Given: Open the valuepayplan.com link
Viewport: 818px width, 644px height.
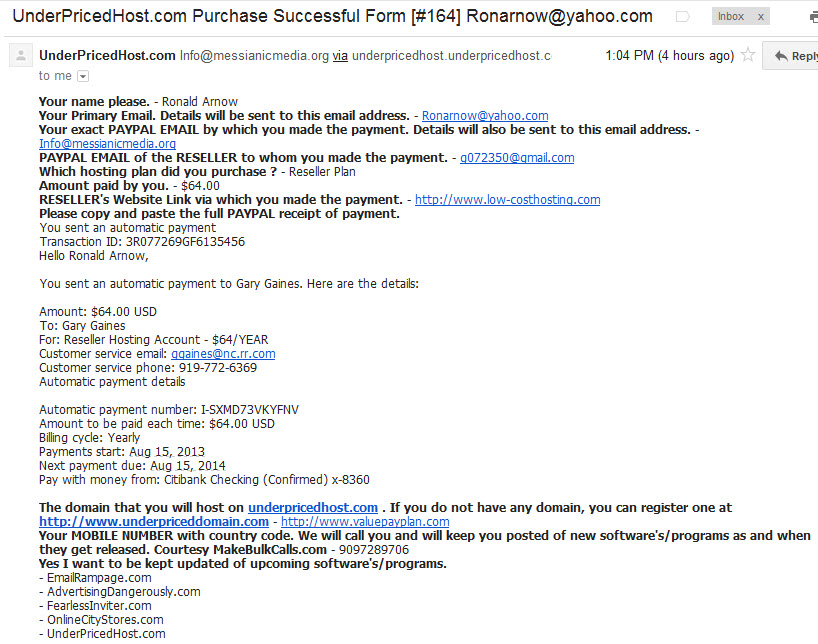Looking at the screenshot, I should point(365,521).
